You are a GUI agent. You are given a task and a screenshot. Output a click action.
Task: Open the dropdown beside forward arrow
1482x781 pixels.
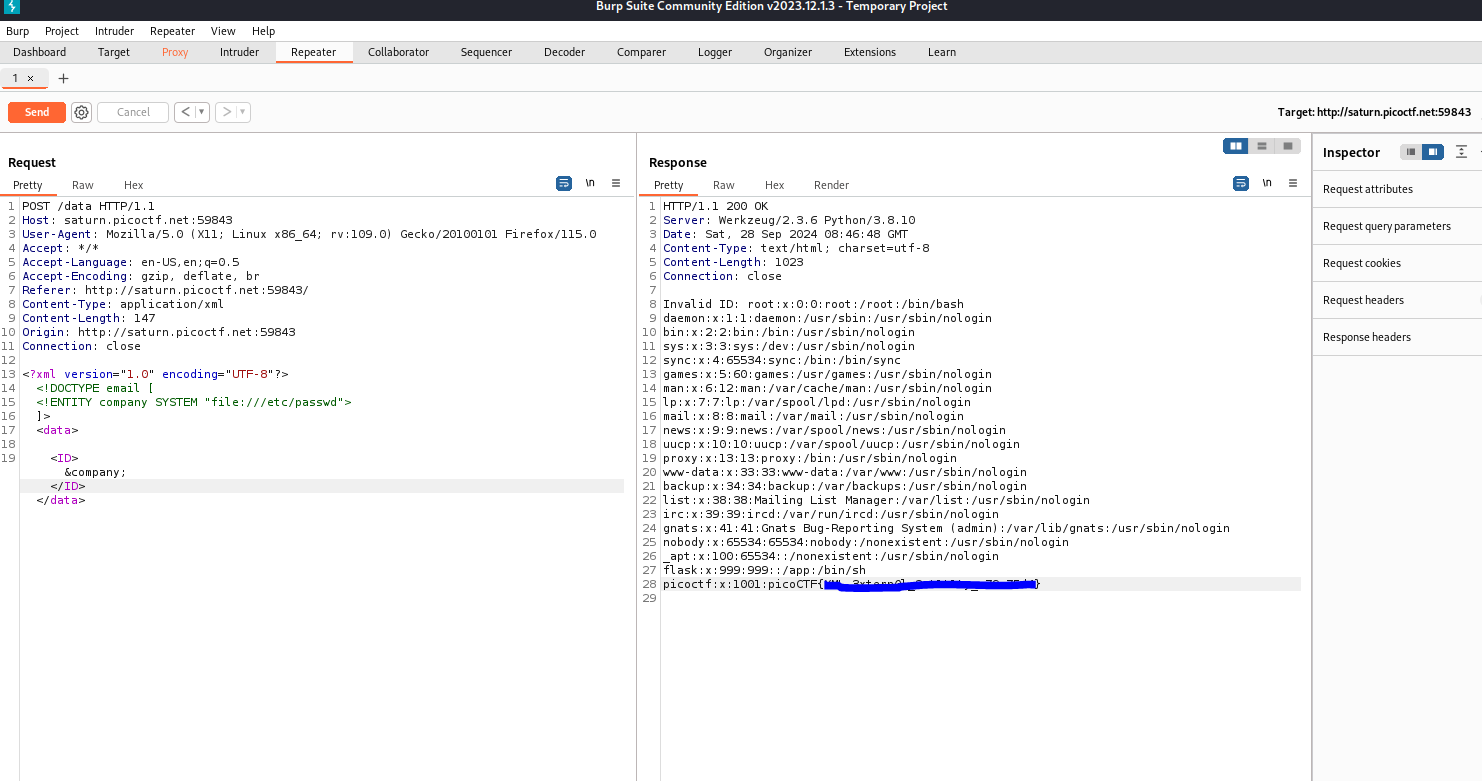pos(243,112)
